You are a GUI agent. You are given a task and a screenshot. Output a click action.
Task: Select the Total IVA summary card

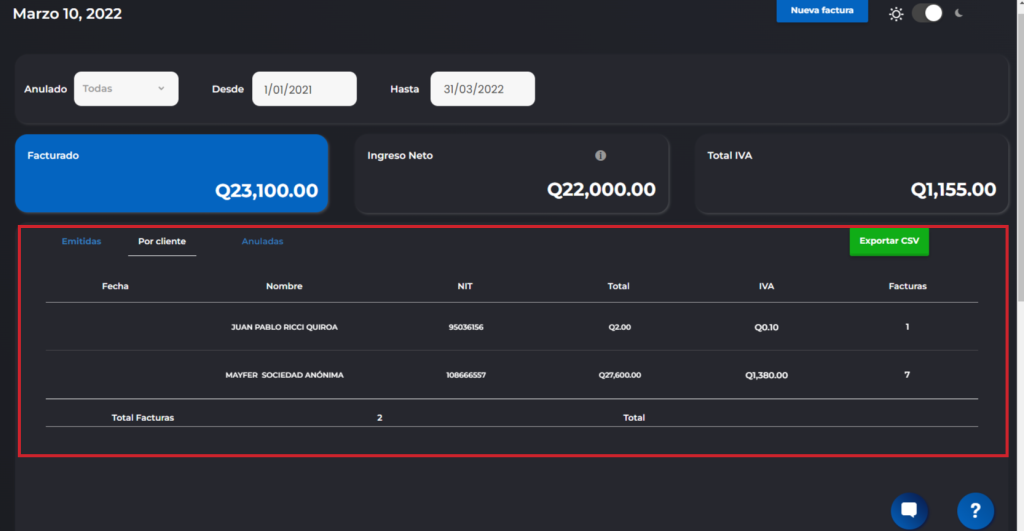(851, 174)
